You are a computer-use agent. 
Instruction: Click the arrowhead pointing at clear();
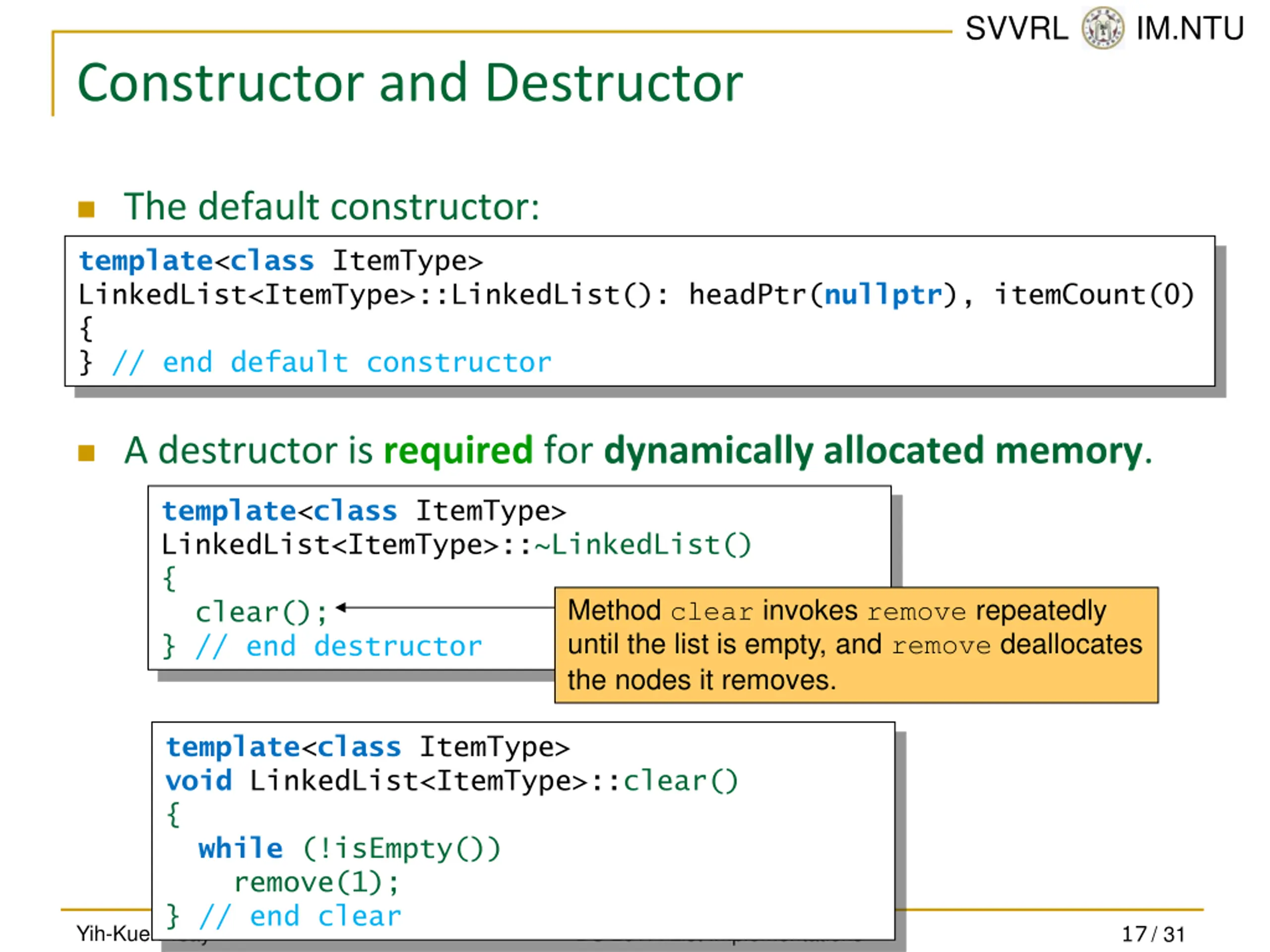coord(341,607)
